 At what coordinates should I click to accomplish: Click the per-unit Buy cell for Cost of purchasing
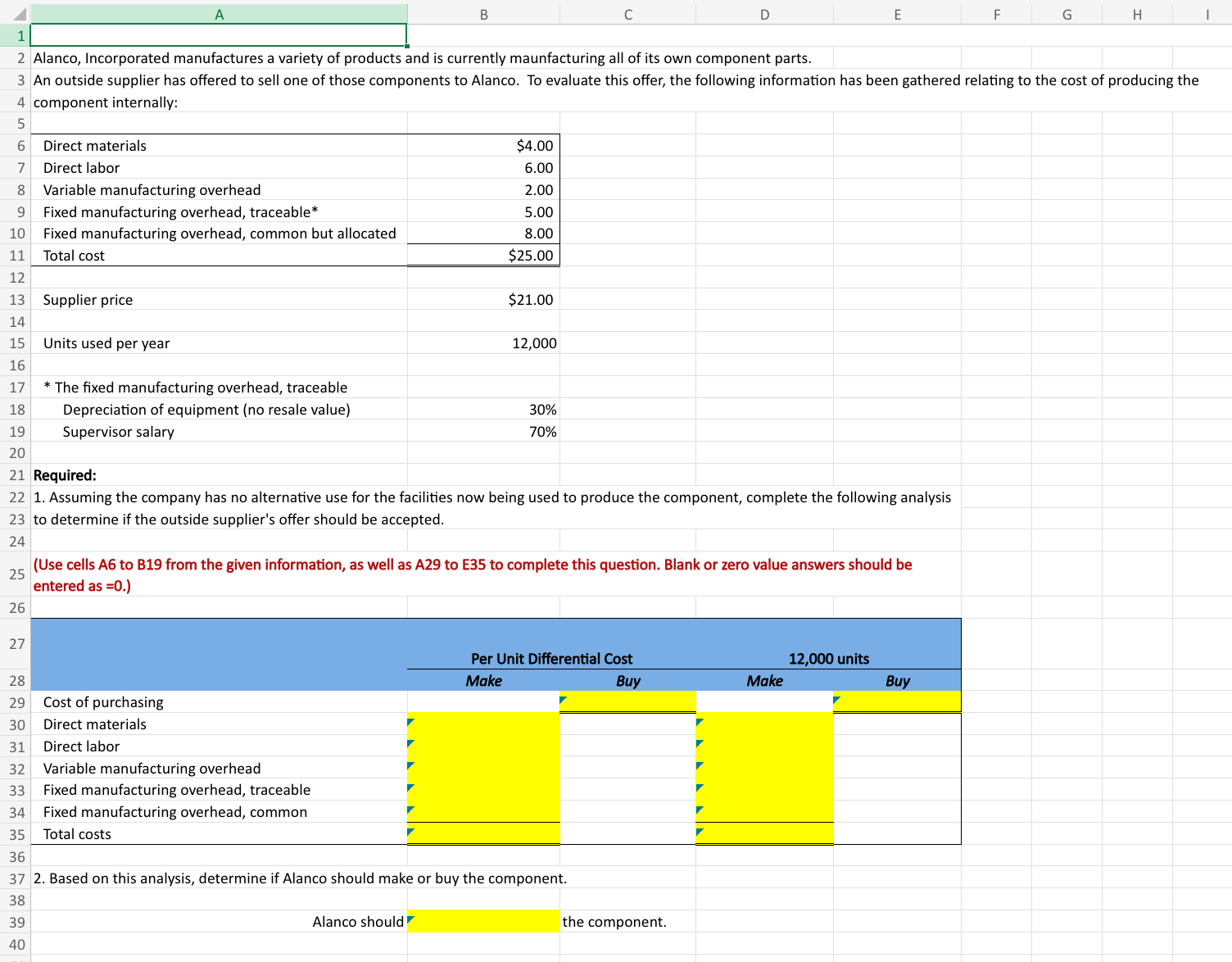click(x=628, y=702)
